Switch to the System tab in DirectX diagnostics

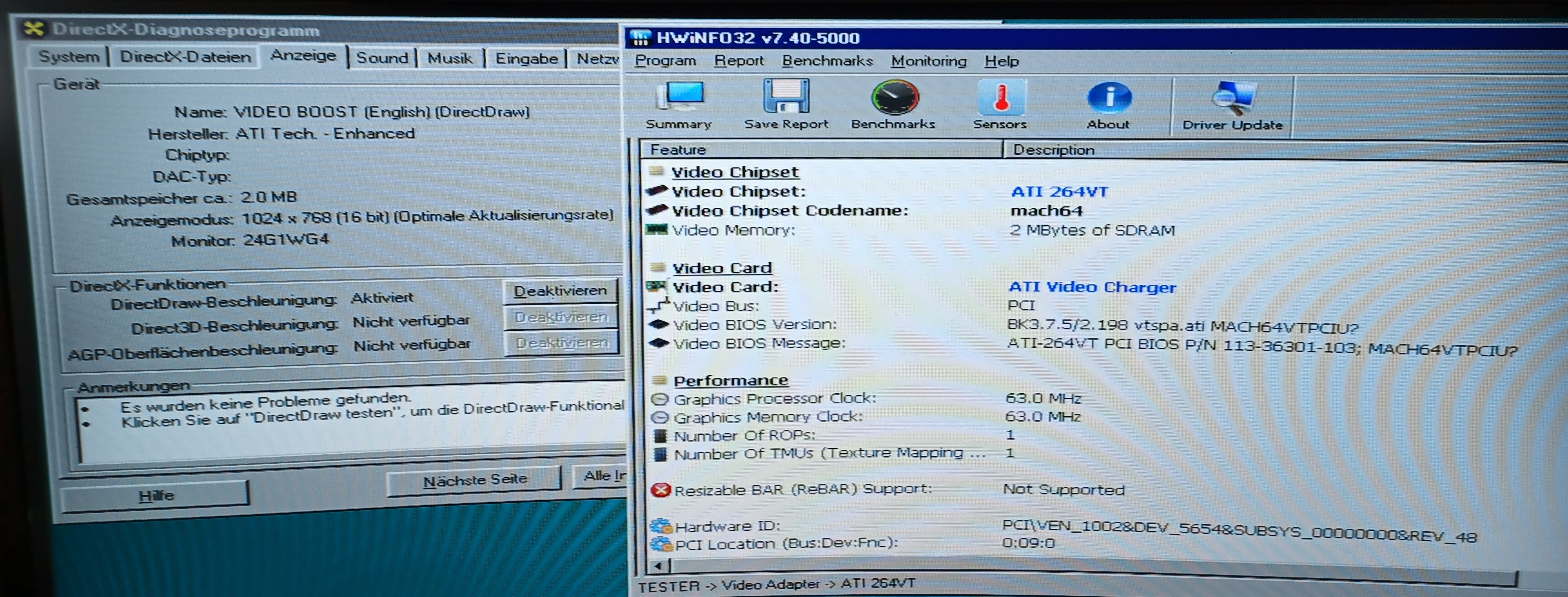(x=69, y=56)
